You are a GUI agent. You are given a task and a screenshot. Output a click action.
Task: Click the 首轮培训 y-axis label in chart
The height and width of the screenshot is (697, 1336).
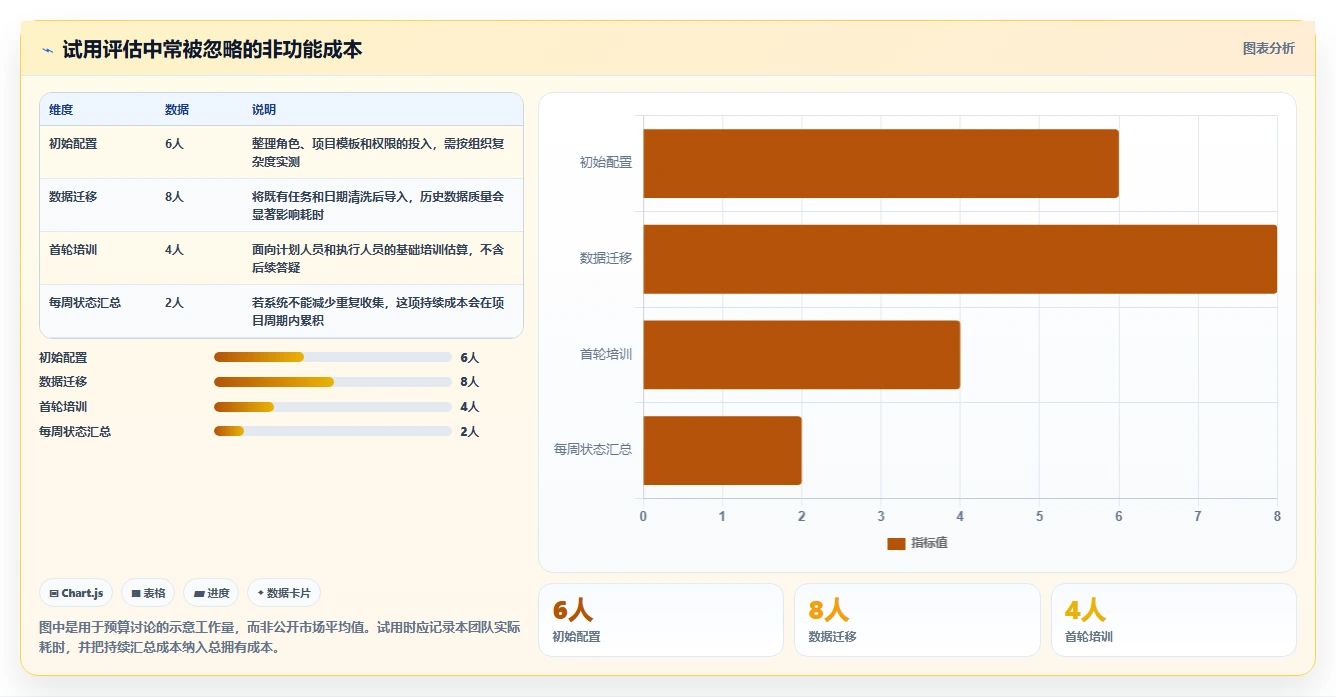[606, 354]
